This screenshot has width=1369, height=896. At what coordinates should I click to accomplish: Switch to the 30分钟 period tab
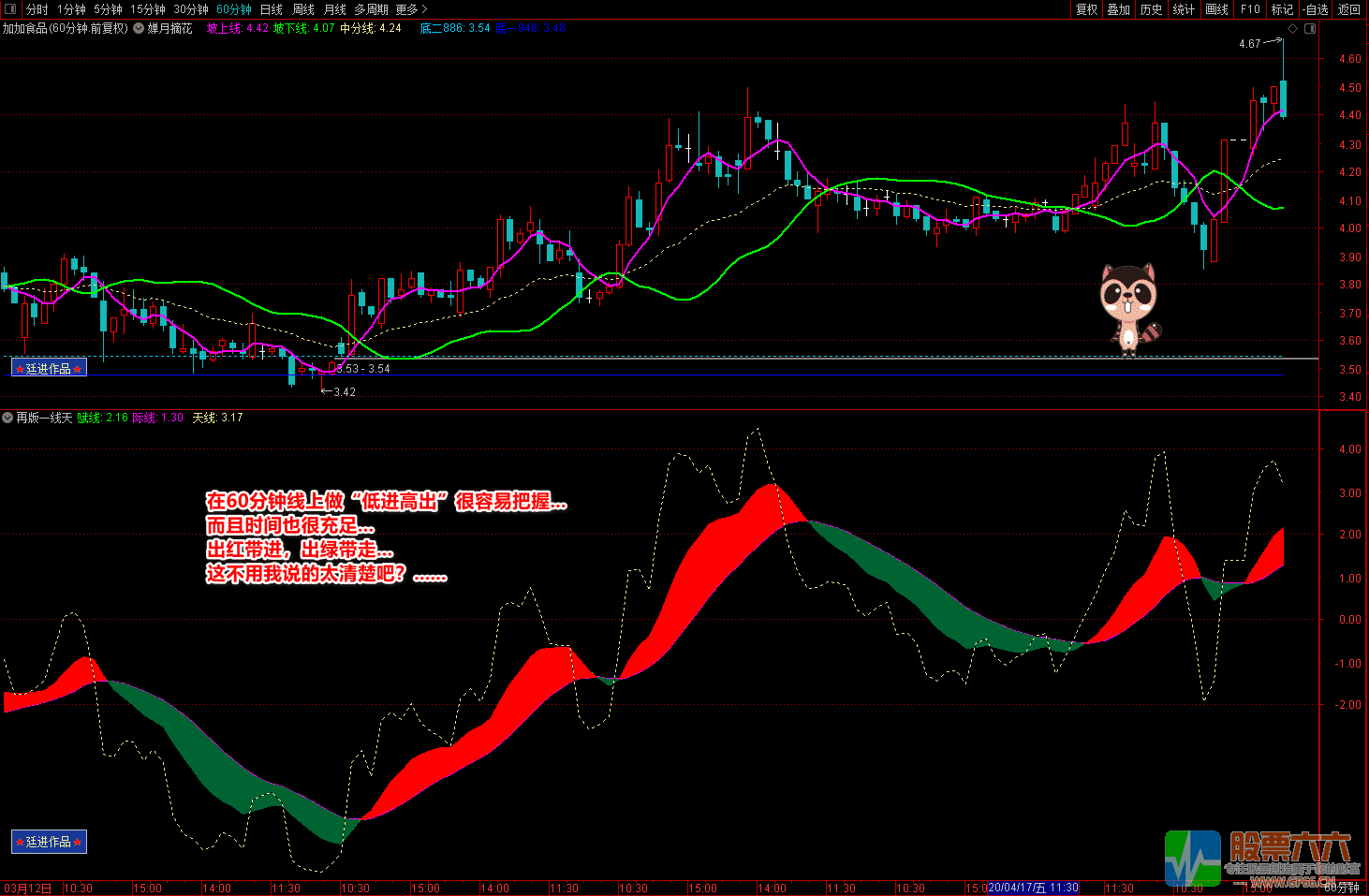point(191,9)
